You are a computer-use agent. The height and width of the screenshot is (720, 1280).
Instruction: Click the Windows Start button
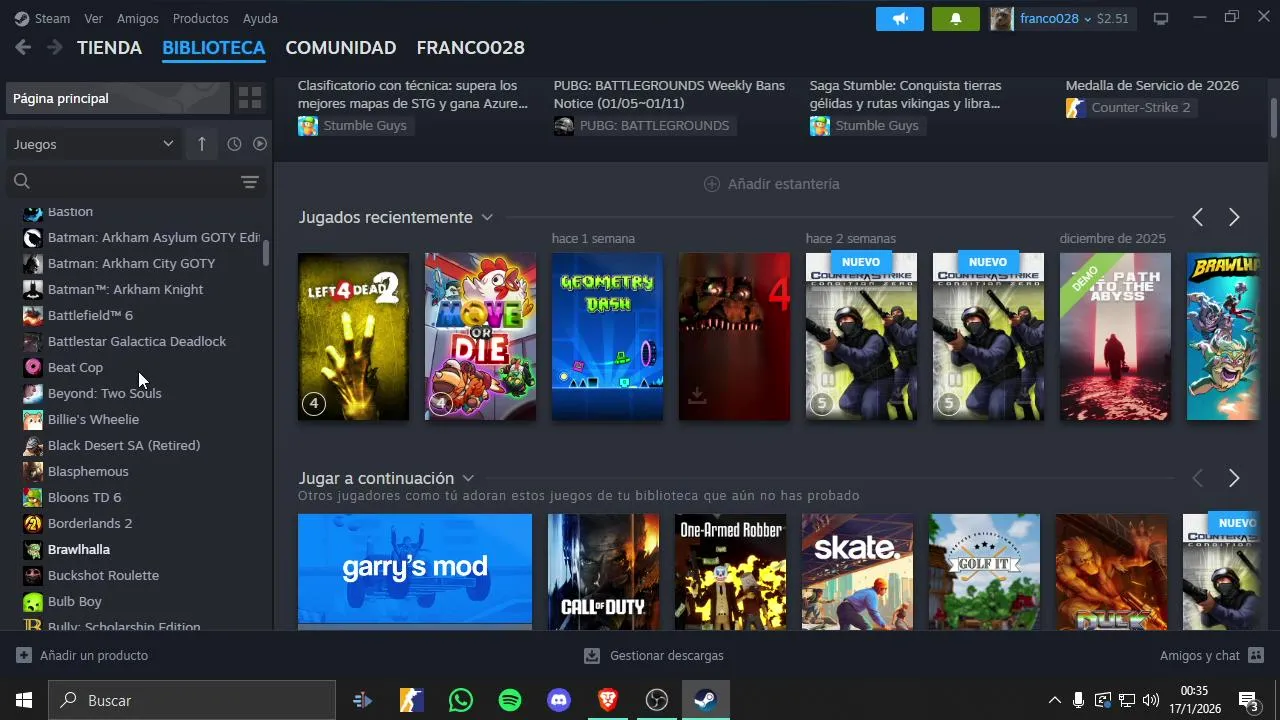(24, 700)
